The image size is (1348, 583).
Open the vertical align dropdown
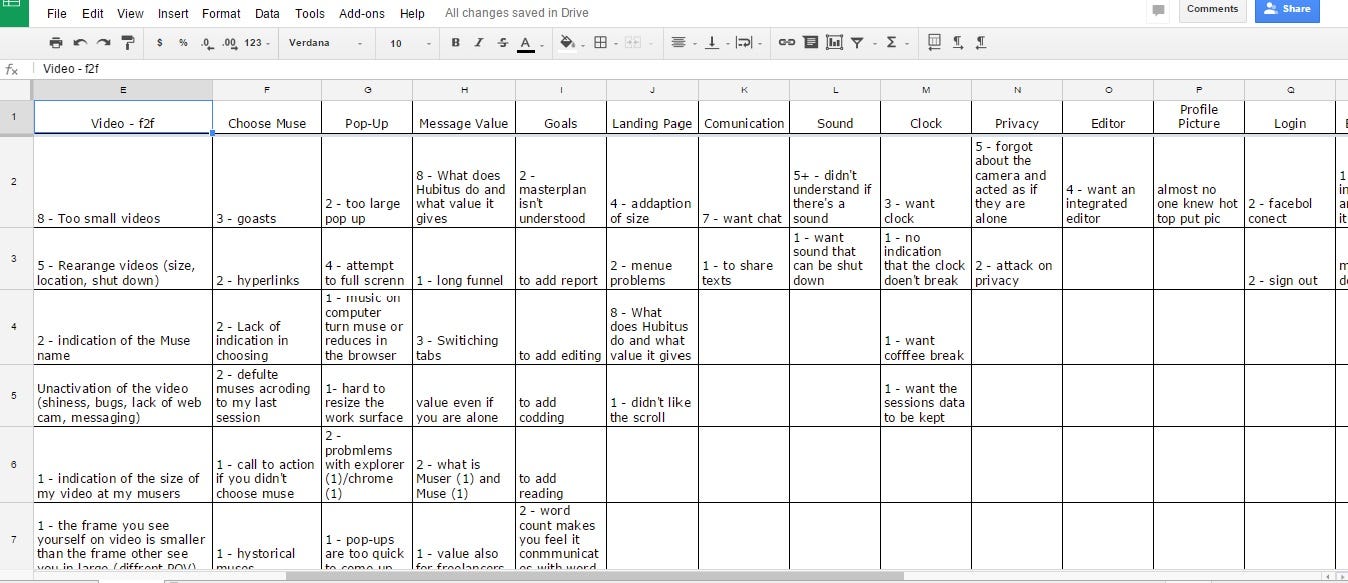(x=716, y=43)
